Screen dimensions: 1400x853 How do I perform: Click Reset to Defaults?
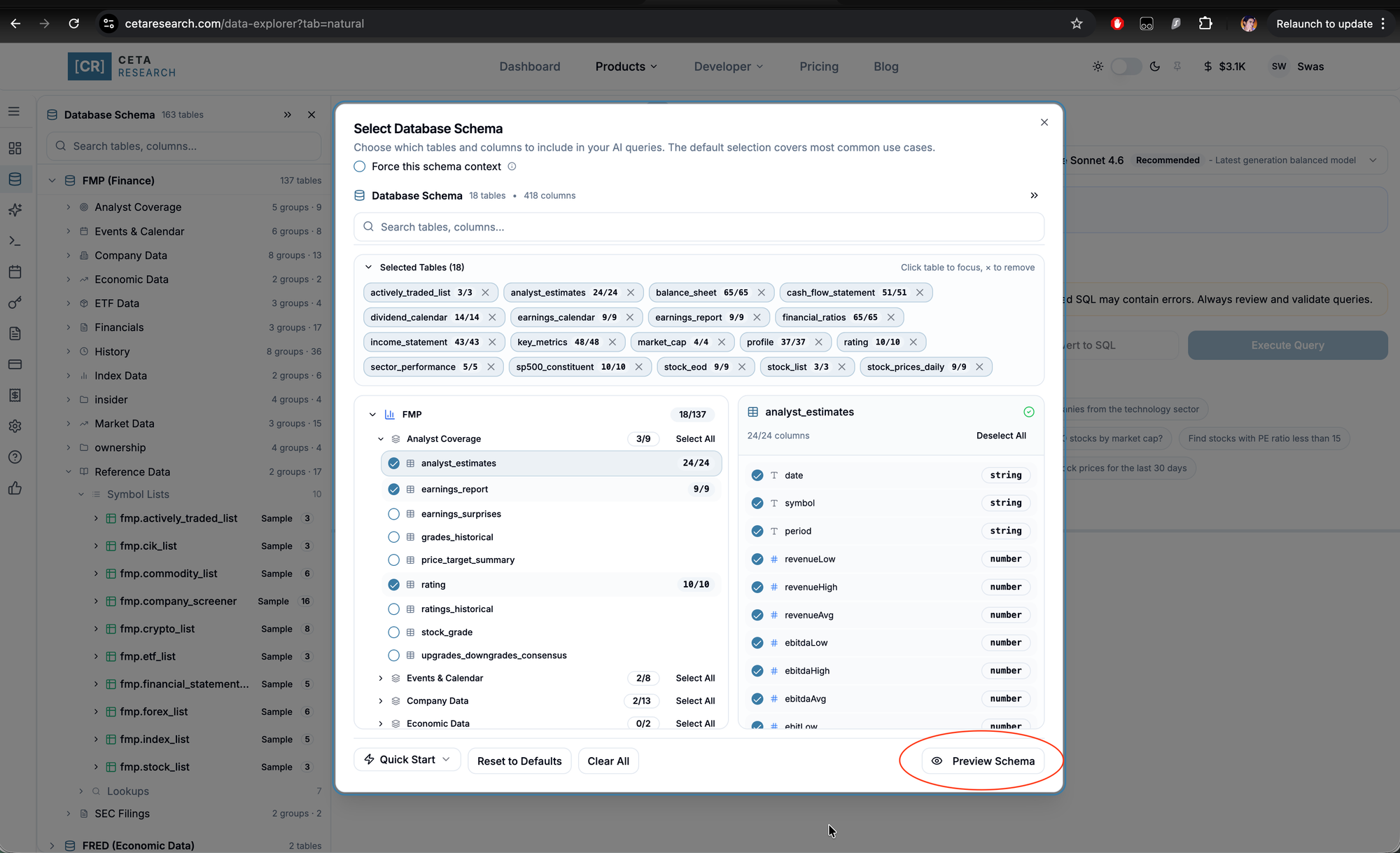[x=519, y=761]
